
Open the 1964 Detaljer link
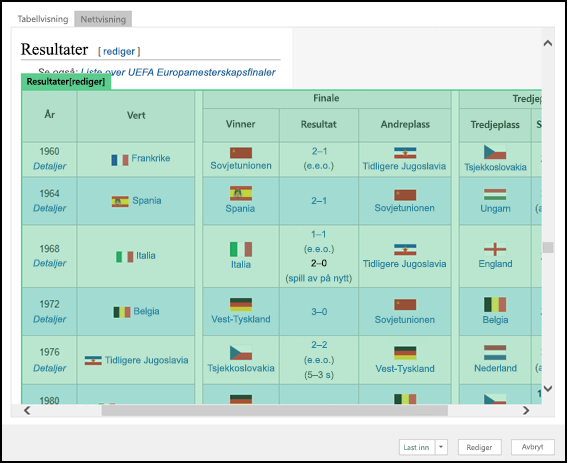pyautogui.click(x=50, y=208)
